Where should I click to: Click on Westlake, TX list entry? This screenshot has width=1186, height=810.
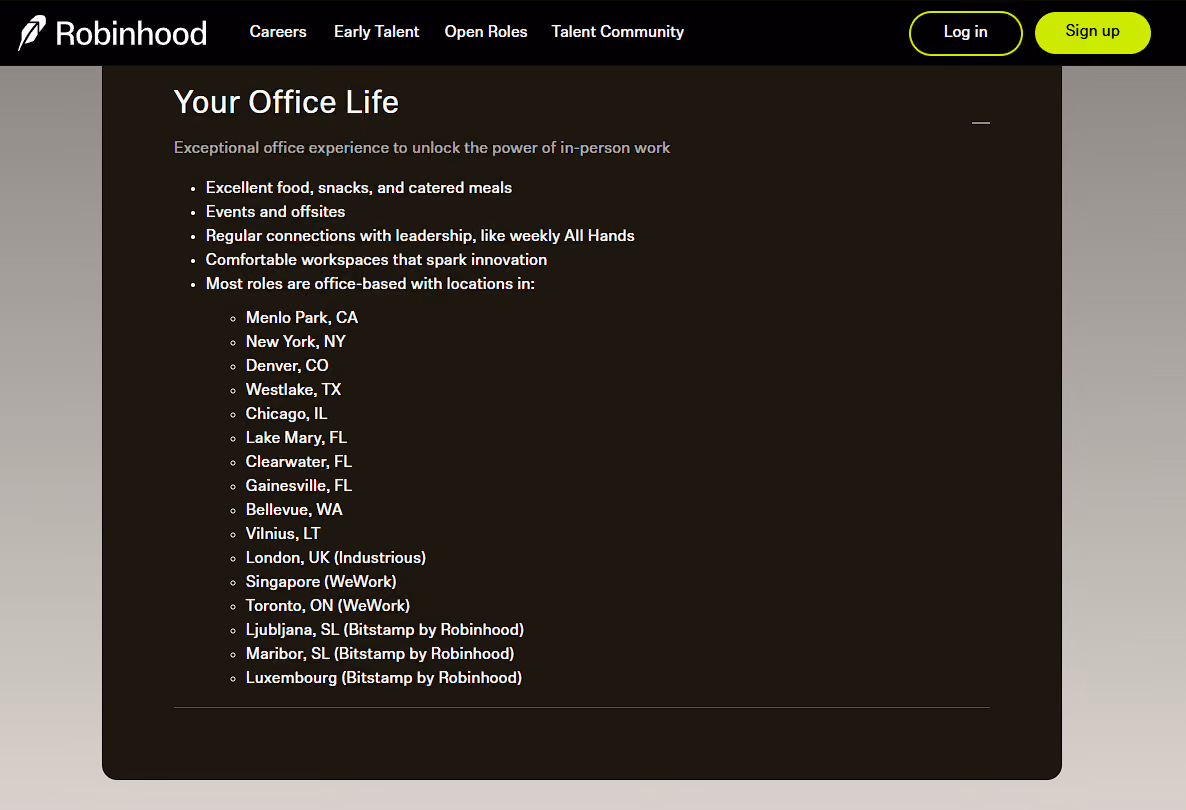293,389
